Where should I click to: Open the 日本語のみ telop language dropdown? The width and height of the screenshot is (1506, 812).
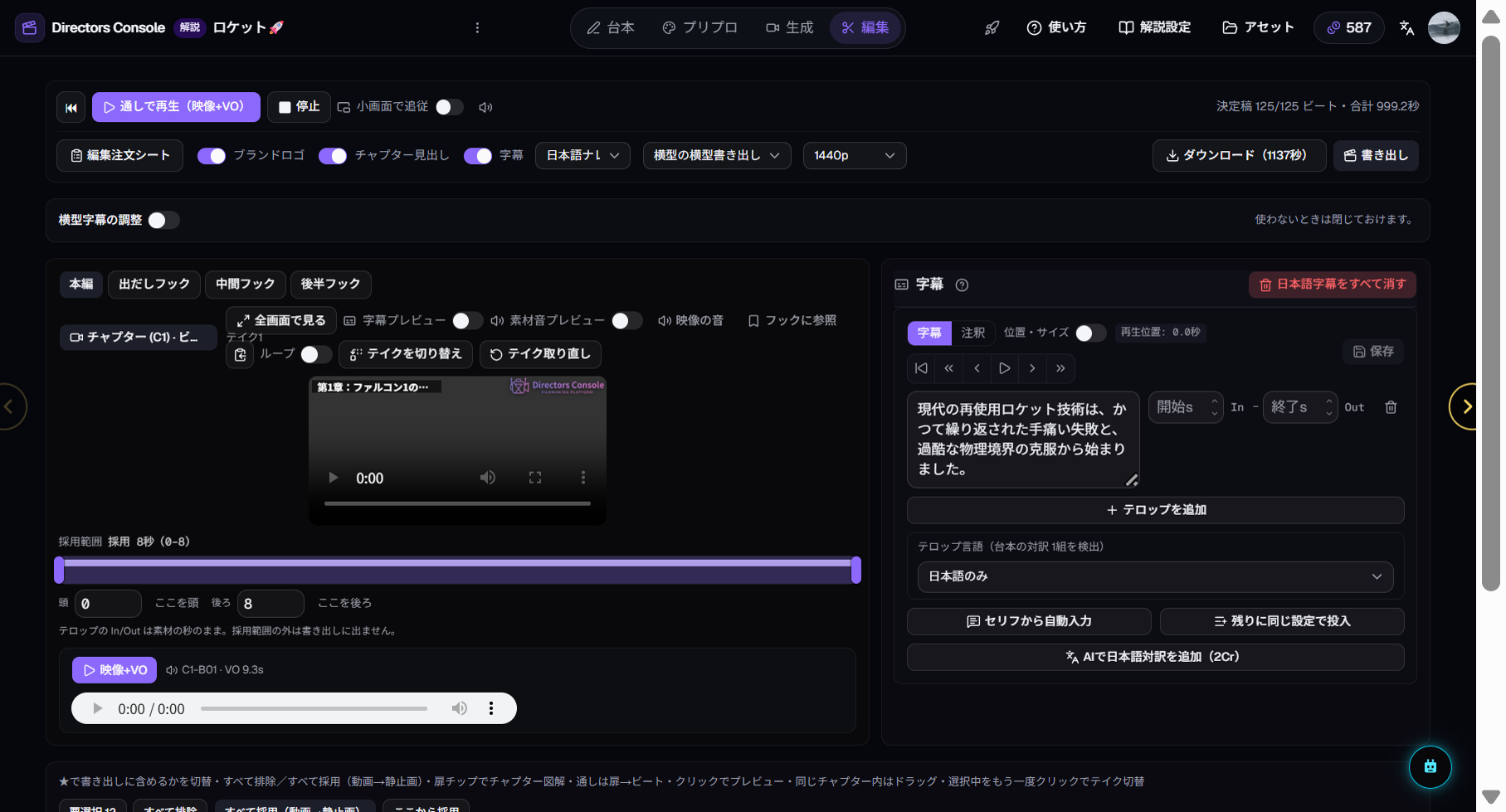(x=1155, y=576)
